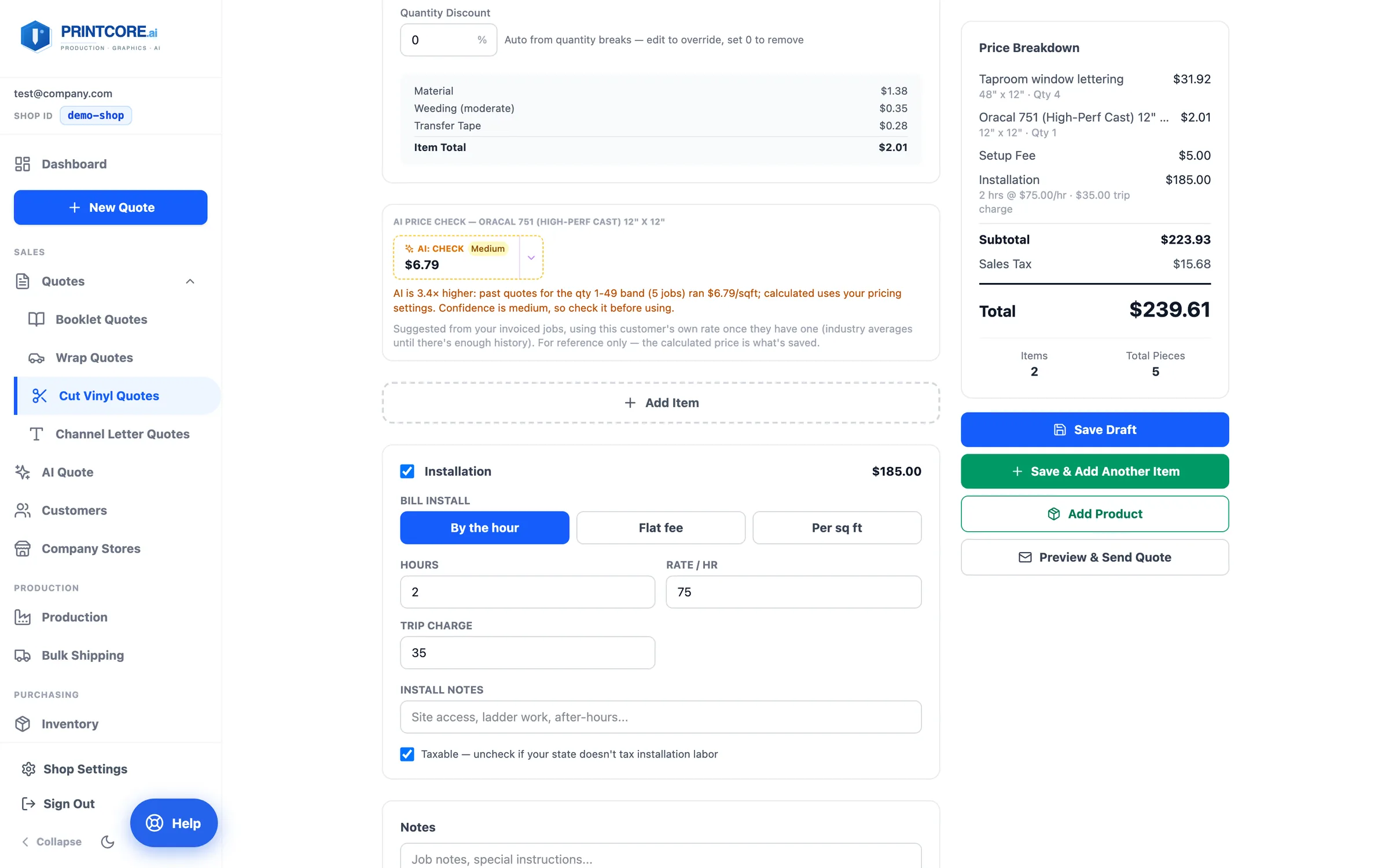Start a New Quote
This screenshot has width=1389, height=868.
(x=110, y=207)
